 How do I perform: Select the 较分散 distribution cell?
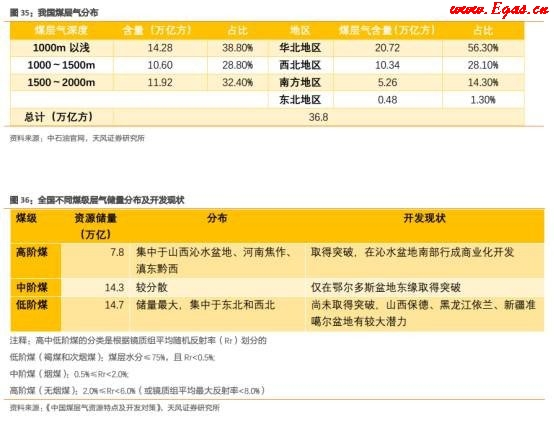pyautogui.click(x=152, y=287)
